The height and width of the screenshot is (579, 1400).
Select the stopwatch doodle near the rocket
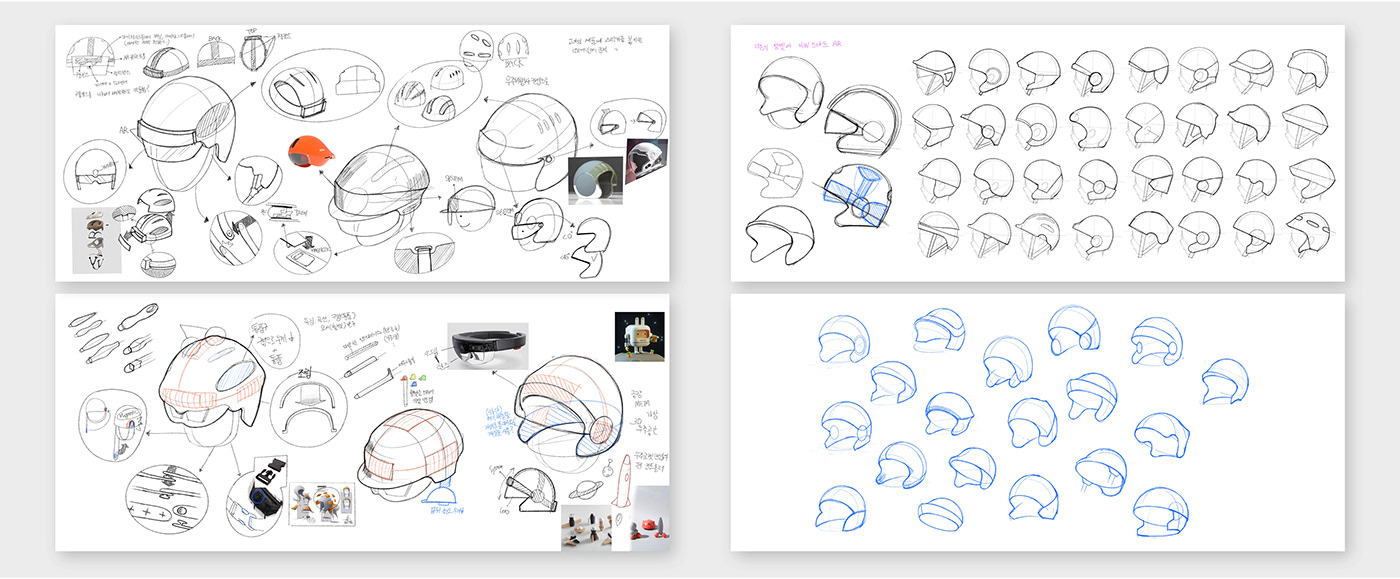[607, 467]
